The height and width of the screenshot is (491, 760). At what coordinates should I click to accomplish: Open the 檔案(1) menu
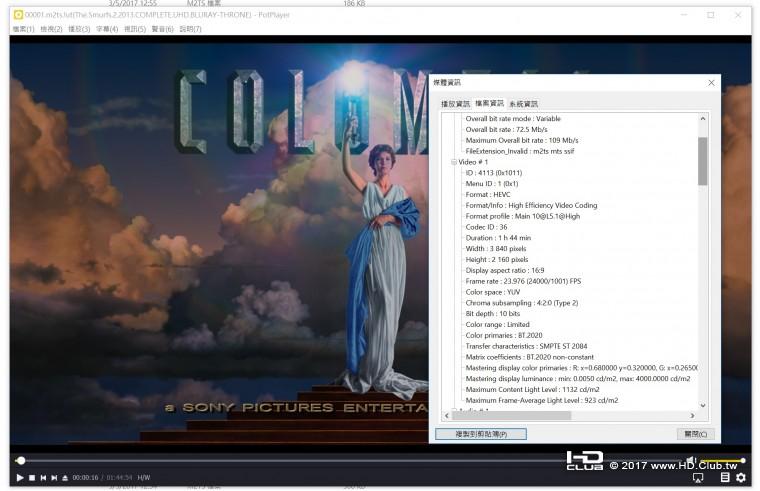tap(23, 29)
